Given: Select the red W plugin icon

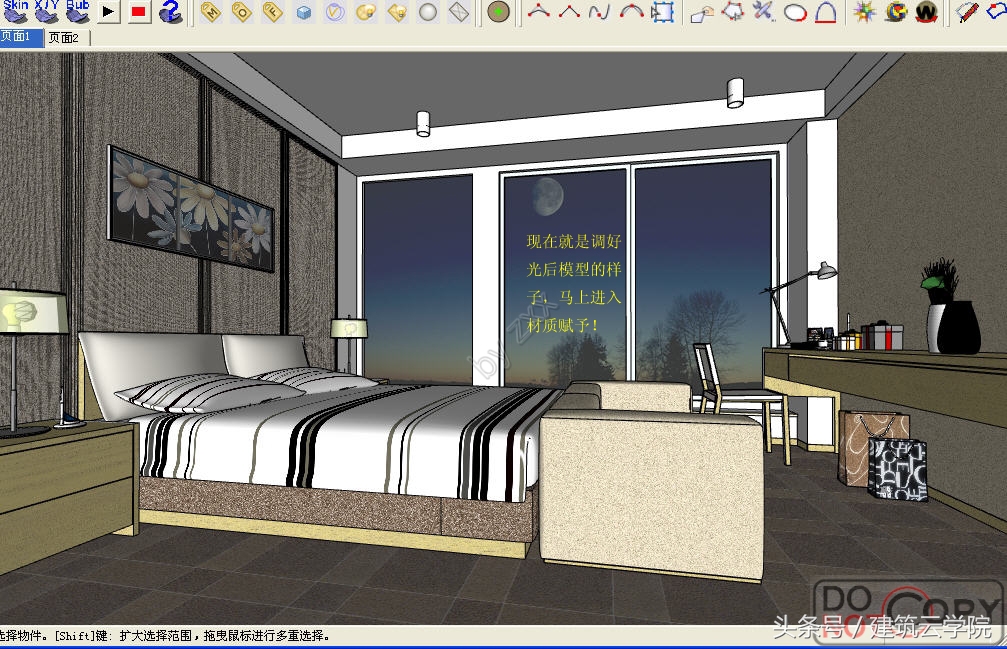Looking at the screenshot, I should [926, 13].
